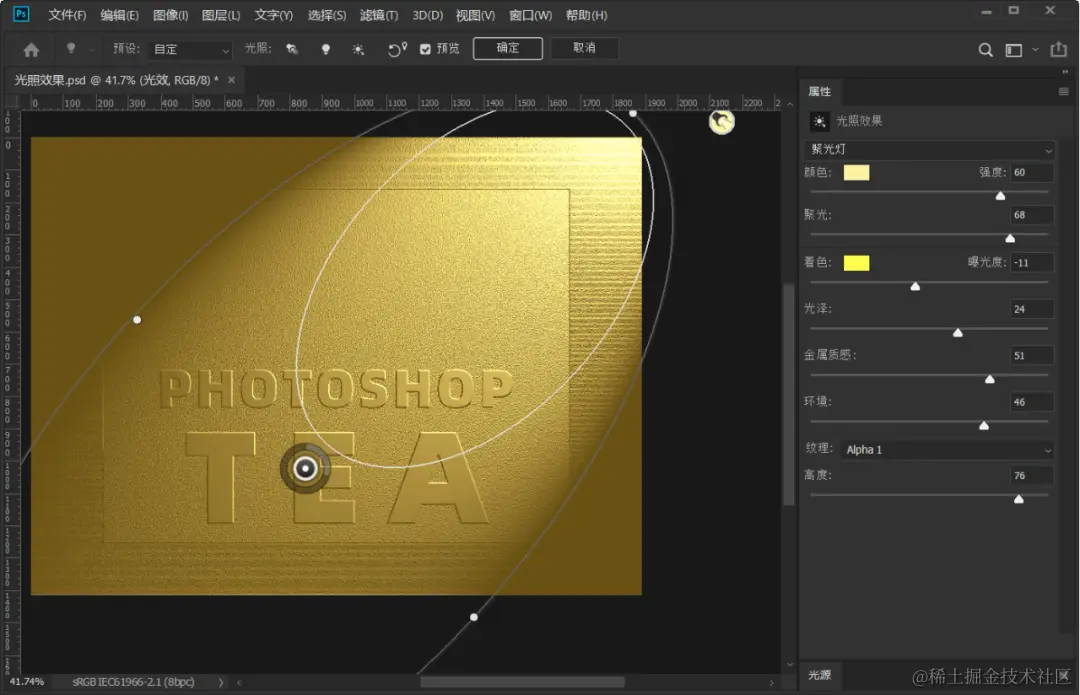Click the 金属质感 value field showing 51
Viewport: 1080px width, 695px height.
tap(1031, 355)
